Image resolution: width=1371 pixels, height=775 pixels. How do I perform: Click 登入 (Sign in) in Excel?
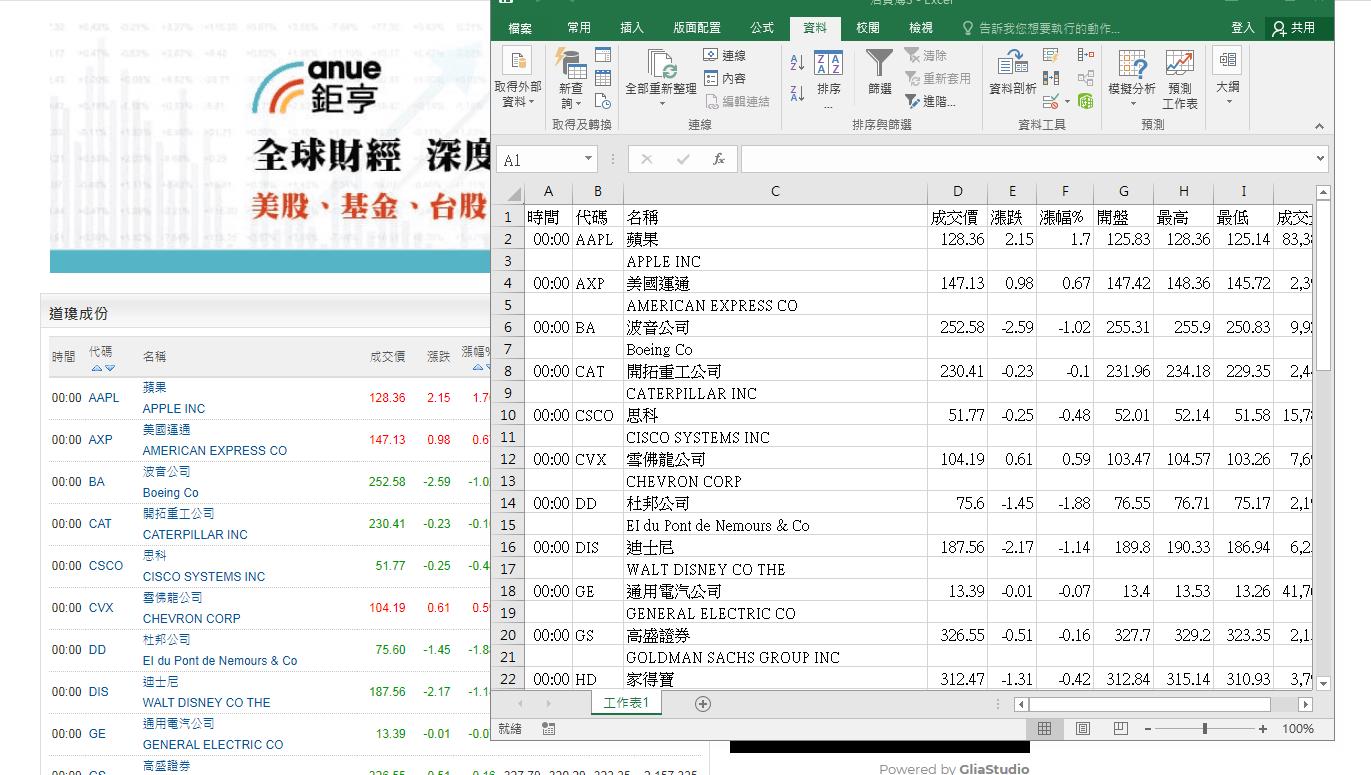[1243, 28]
